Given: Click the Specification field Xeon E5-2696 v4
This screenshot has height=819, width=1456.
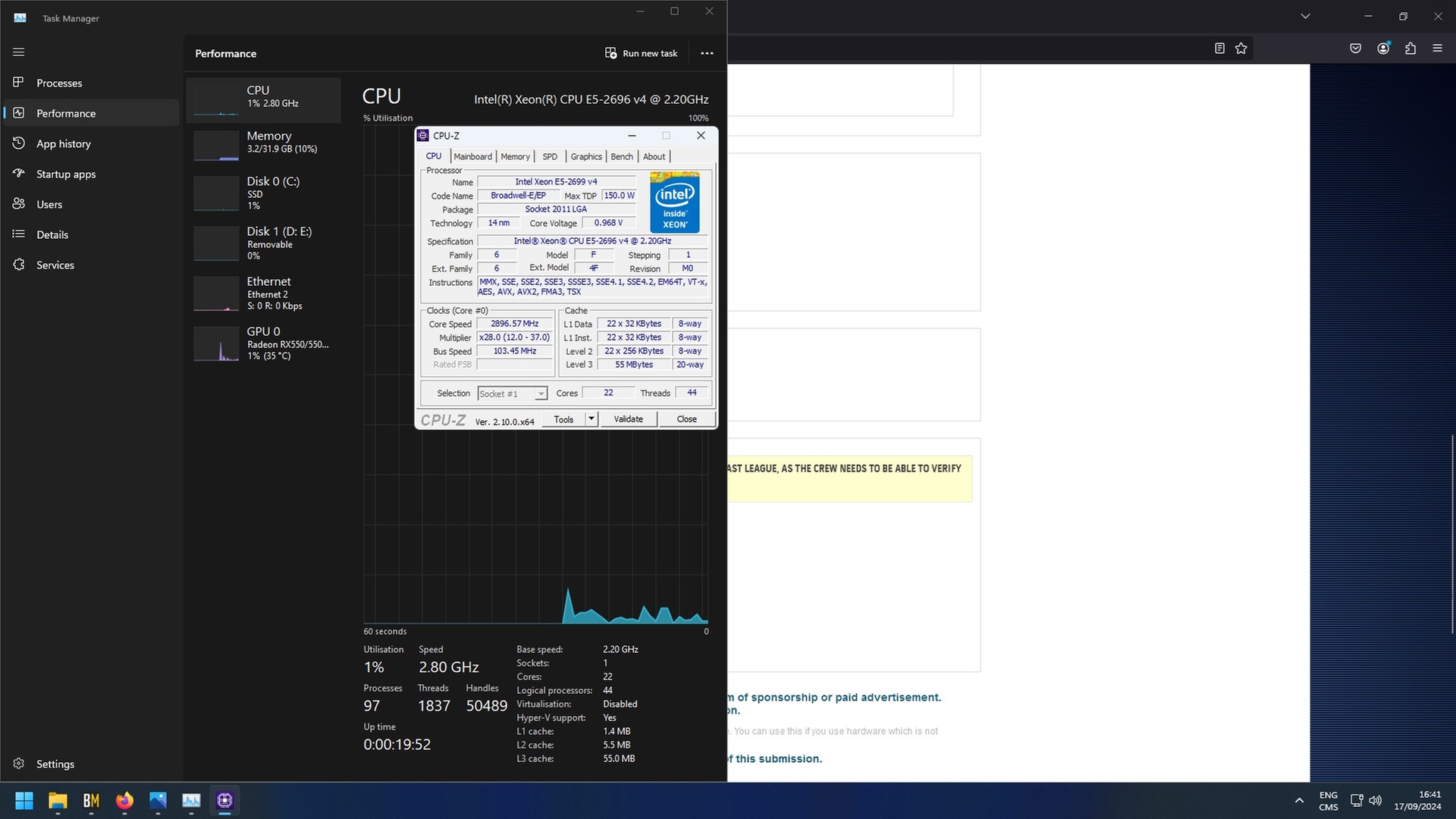Looking at the screenshot, I should tap(592, 241).
